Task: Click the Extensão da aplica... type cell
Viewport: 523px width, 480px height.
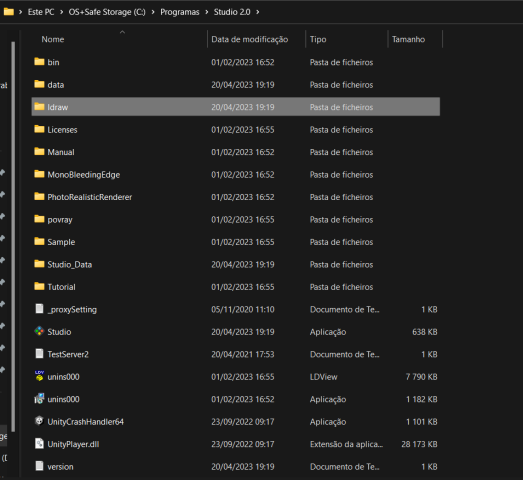Action: [x=346, y=444]
